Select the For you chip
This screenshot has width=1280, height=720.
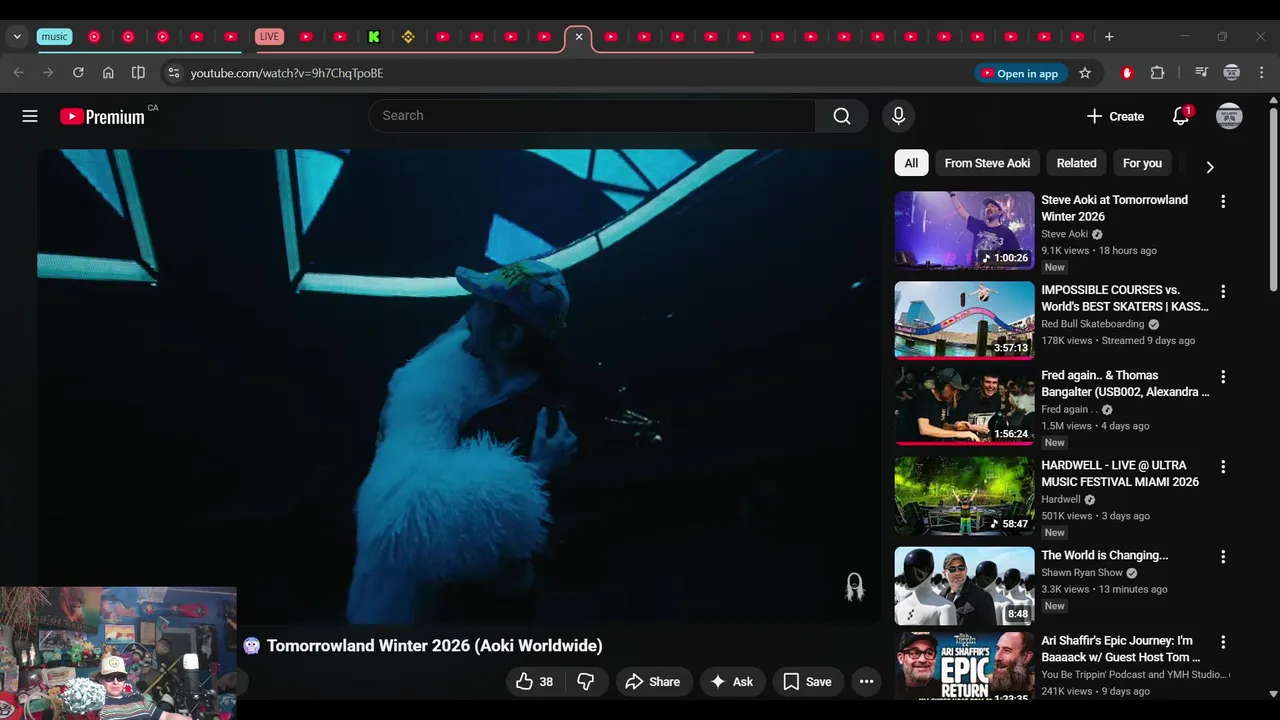tap(1142, 163)
